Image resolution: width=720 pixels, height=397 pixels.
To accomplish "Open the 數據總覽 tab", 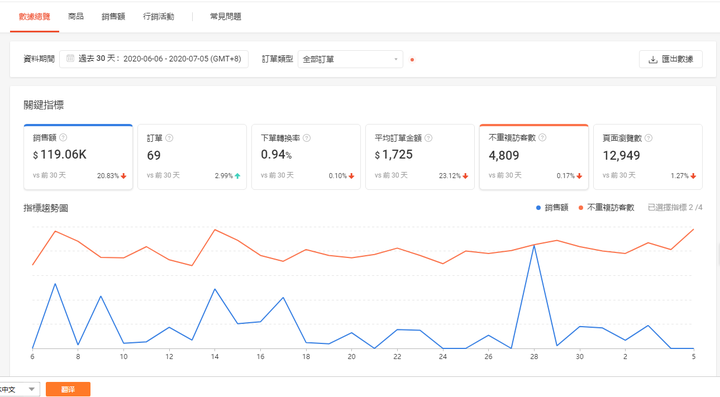I will [x=34, y=17].
